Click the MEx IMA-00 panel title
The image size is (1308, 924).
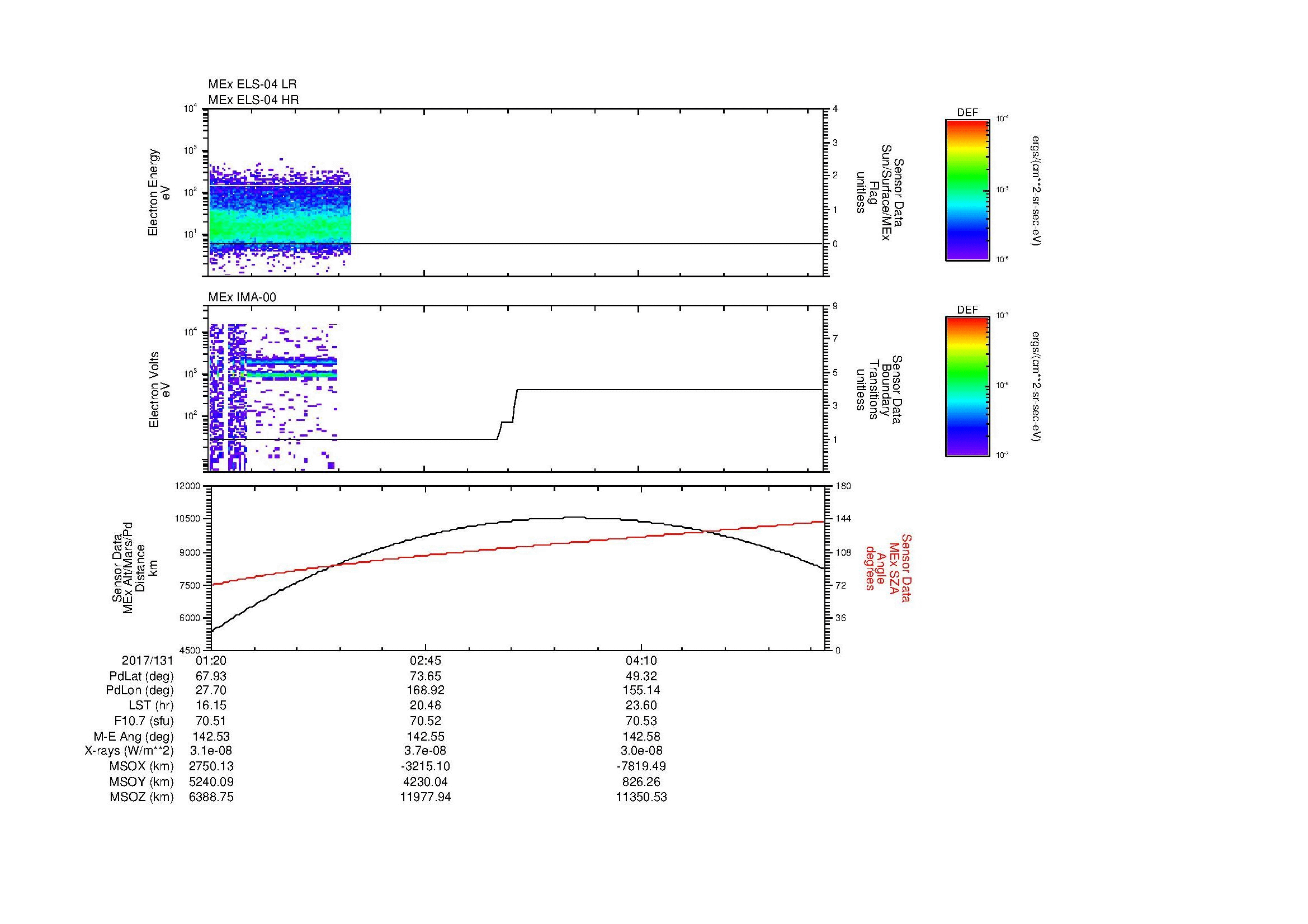pos(242,297)
